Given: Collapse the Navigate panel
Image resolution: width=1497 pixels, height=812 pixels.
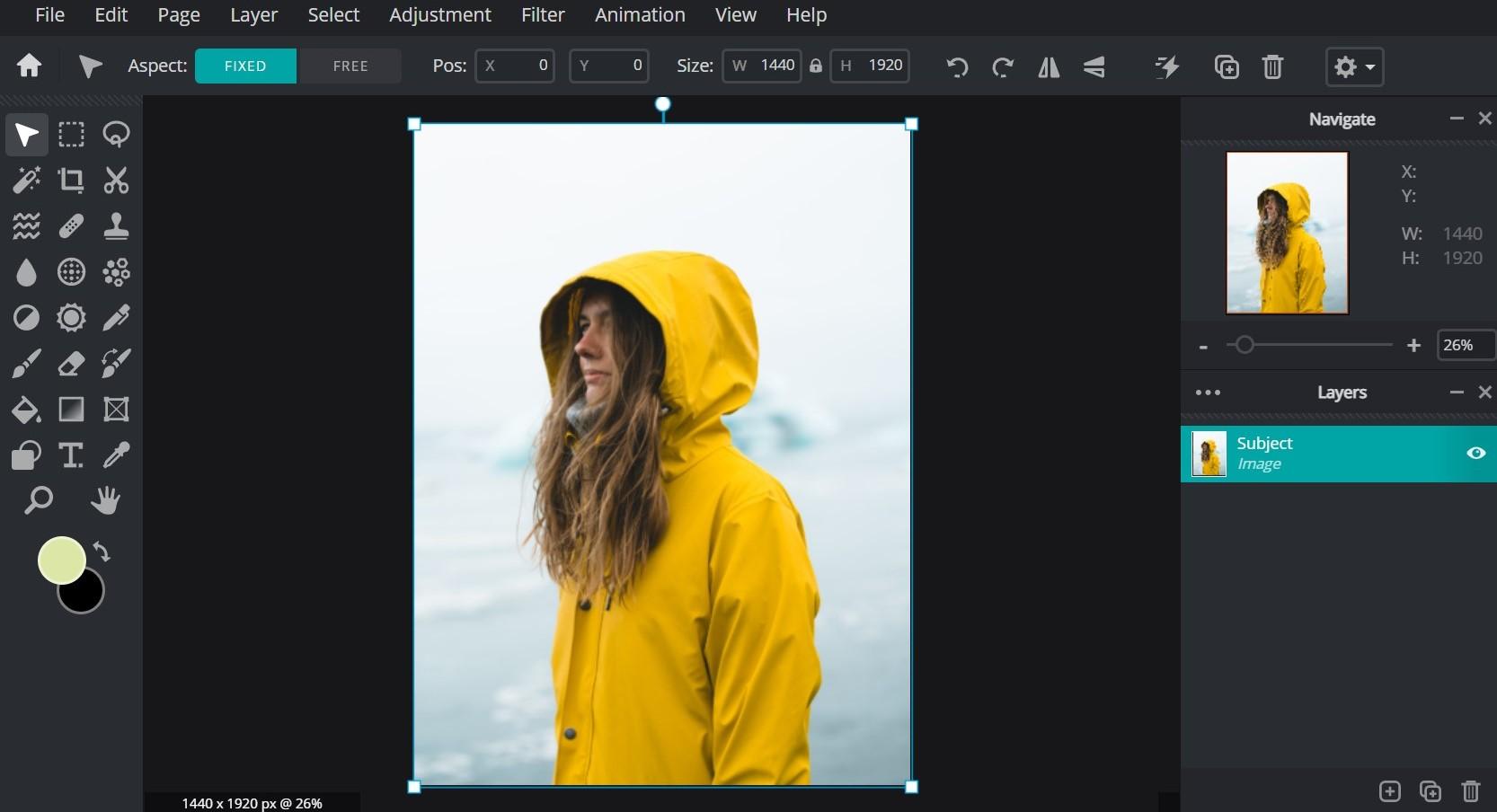Looking at the screenshot, I should tap(1457, 119).
